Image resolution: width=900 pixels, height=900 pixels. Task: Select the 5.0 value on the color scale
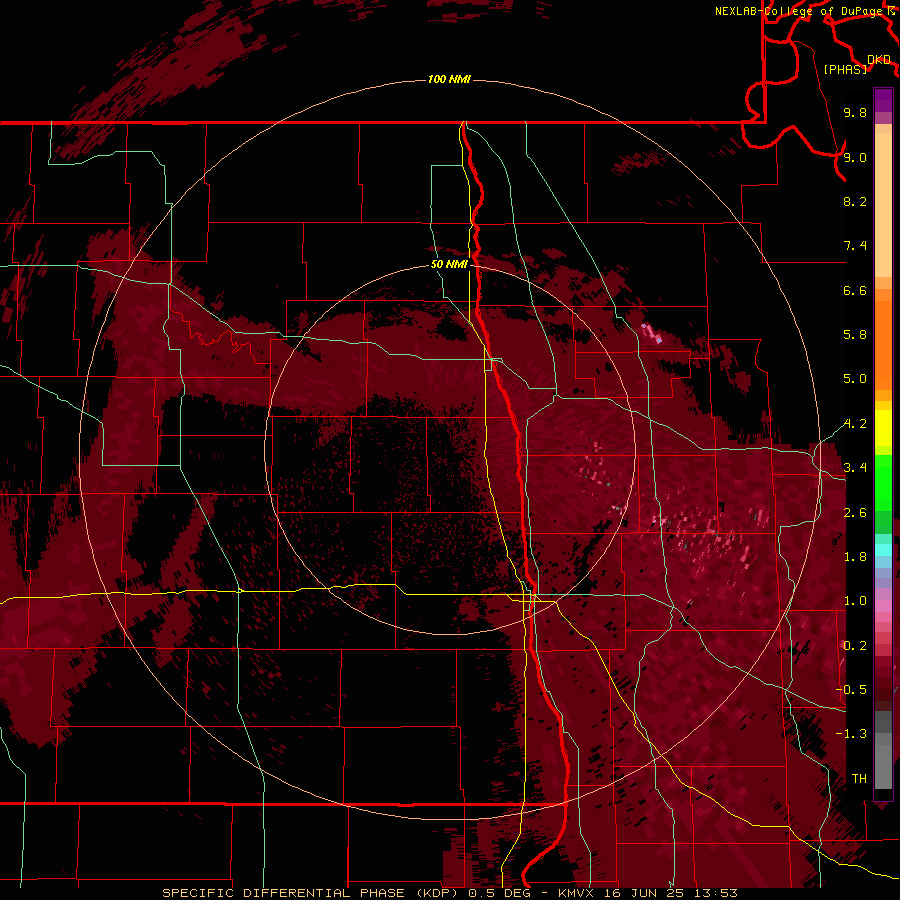pyautogui.click(x=855, y=379)
